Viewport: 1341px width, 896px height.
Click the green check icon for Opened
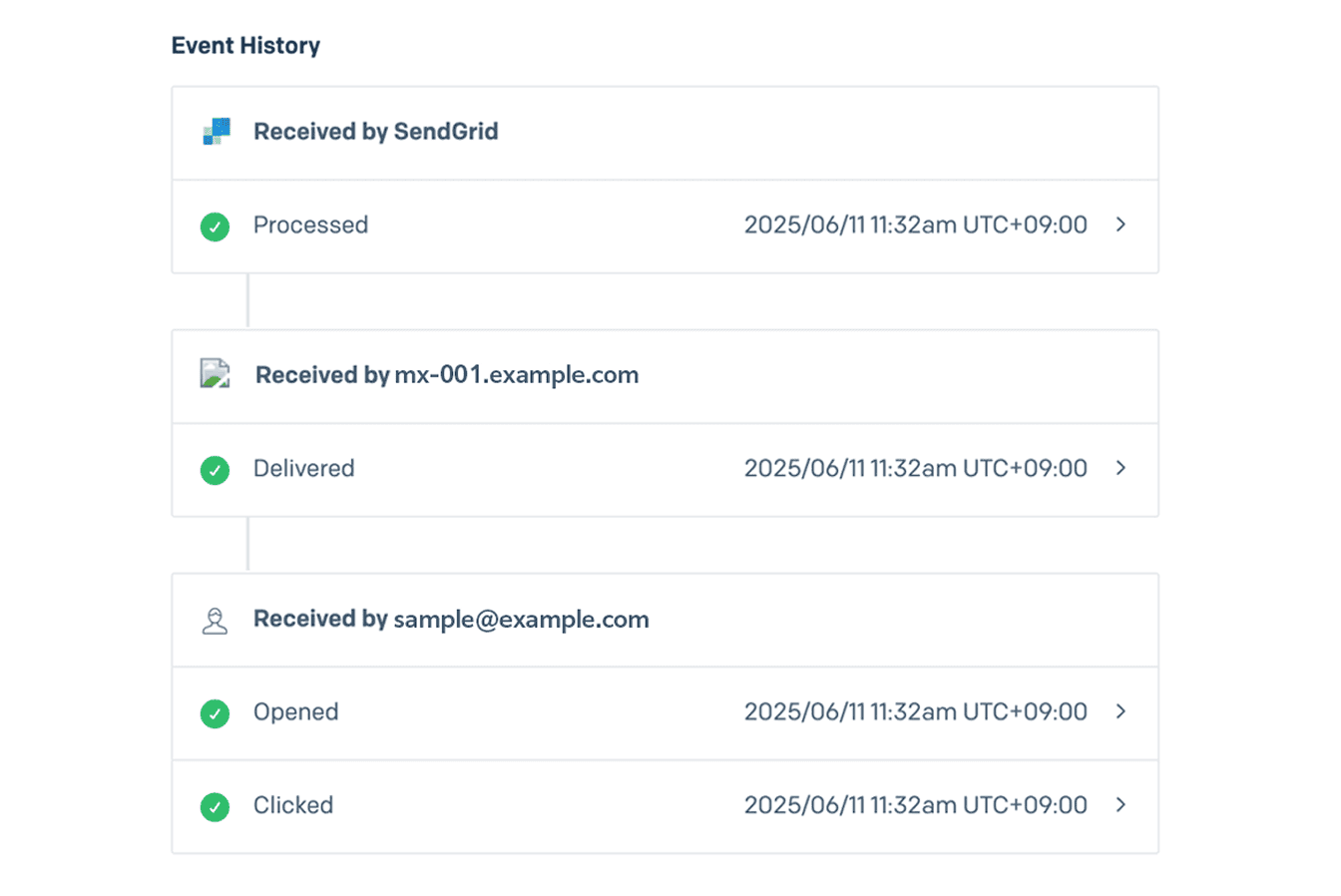tap(215, 713)
